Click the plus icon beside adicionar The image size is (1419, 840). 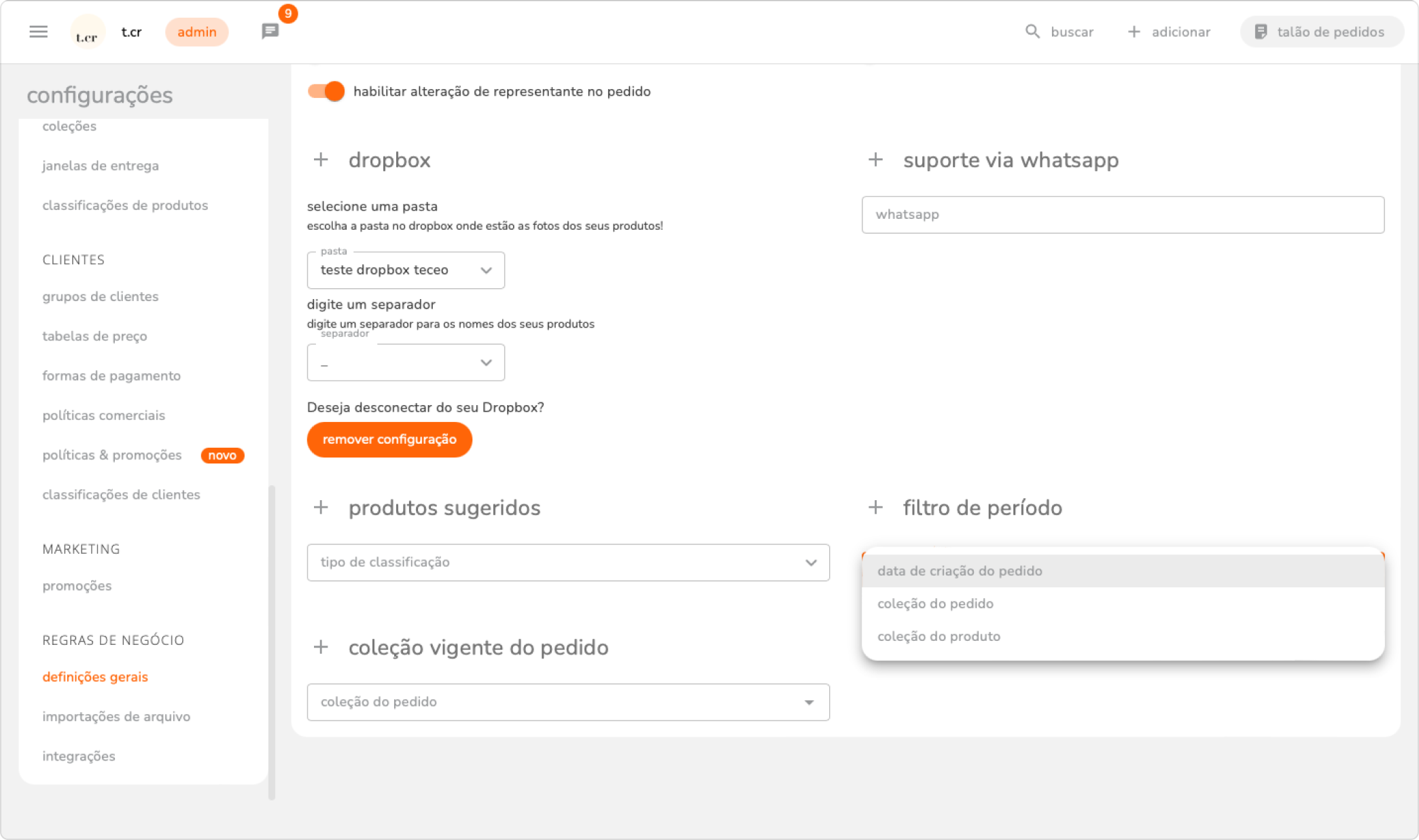click(1134, 32)
